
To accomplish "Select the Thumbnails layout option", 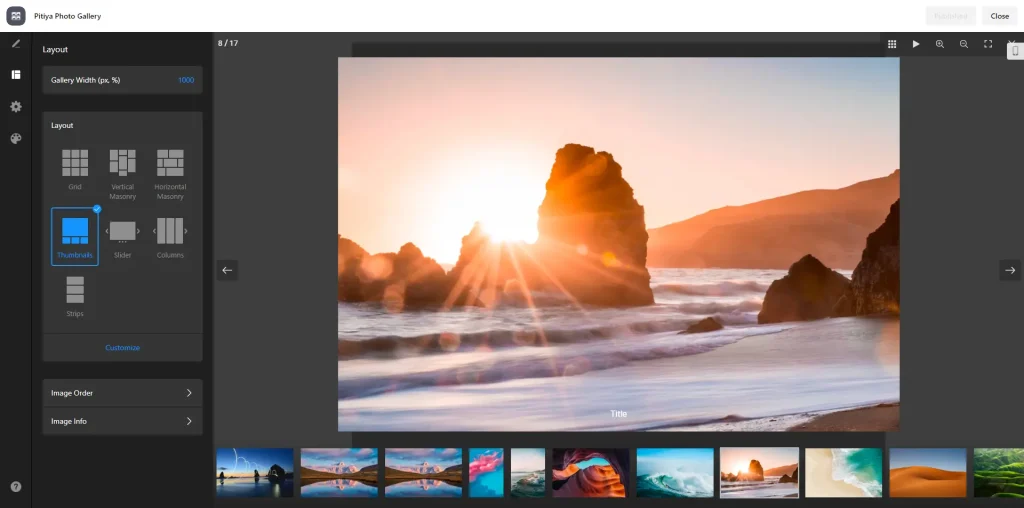I will click(75, 236).
